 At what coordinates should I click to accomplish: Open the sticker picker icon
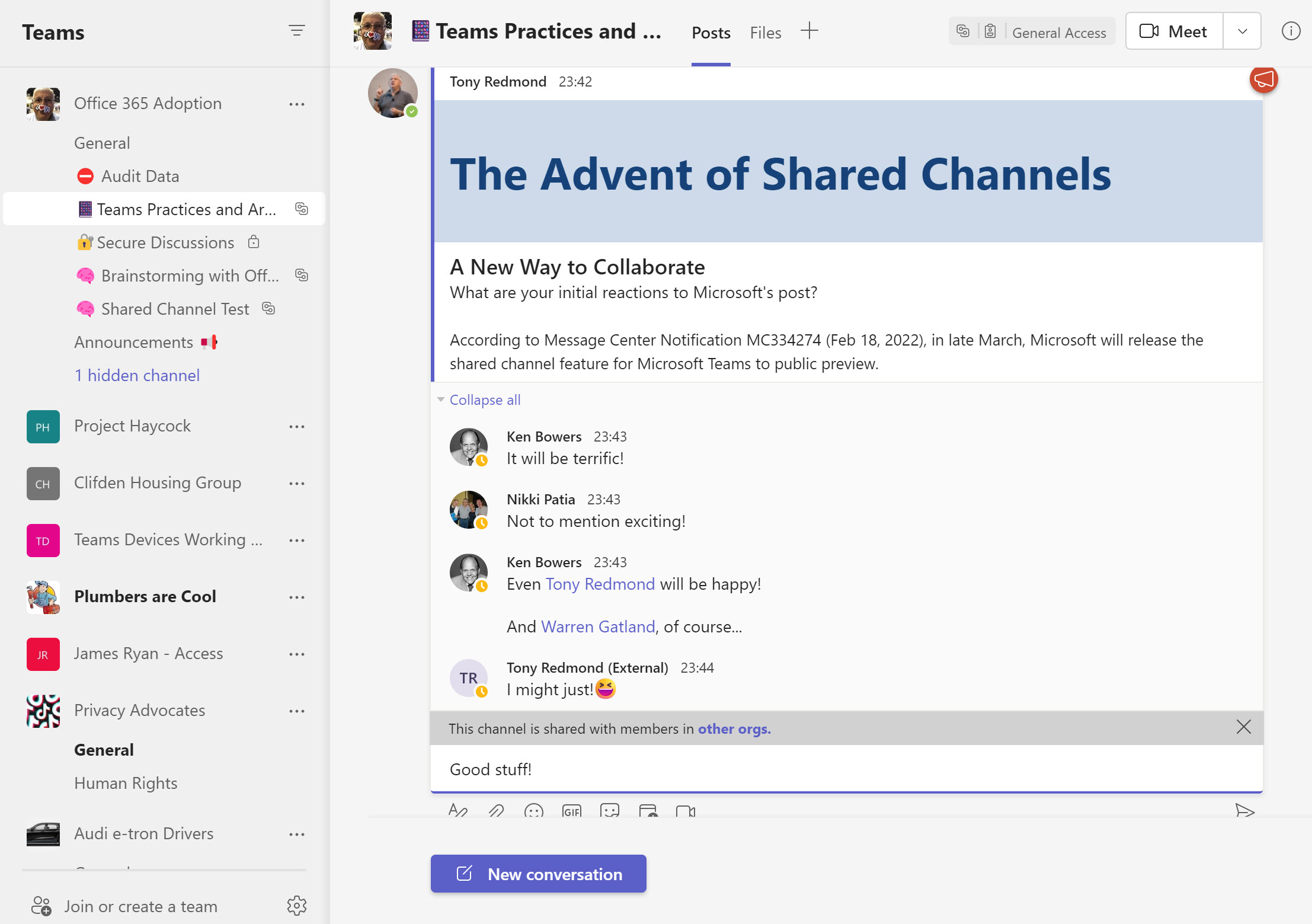(x=610, y=810)
